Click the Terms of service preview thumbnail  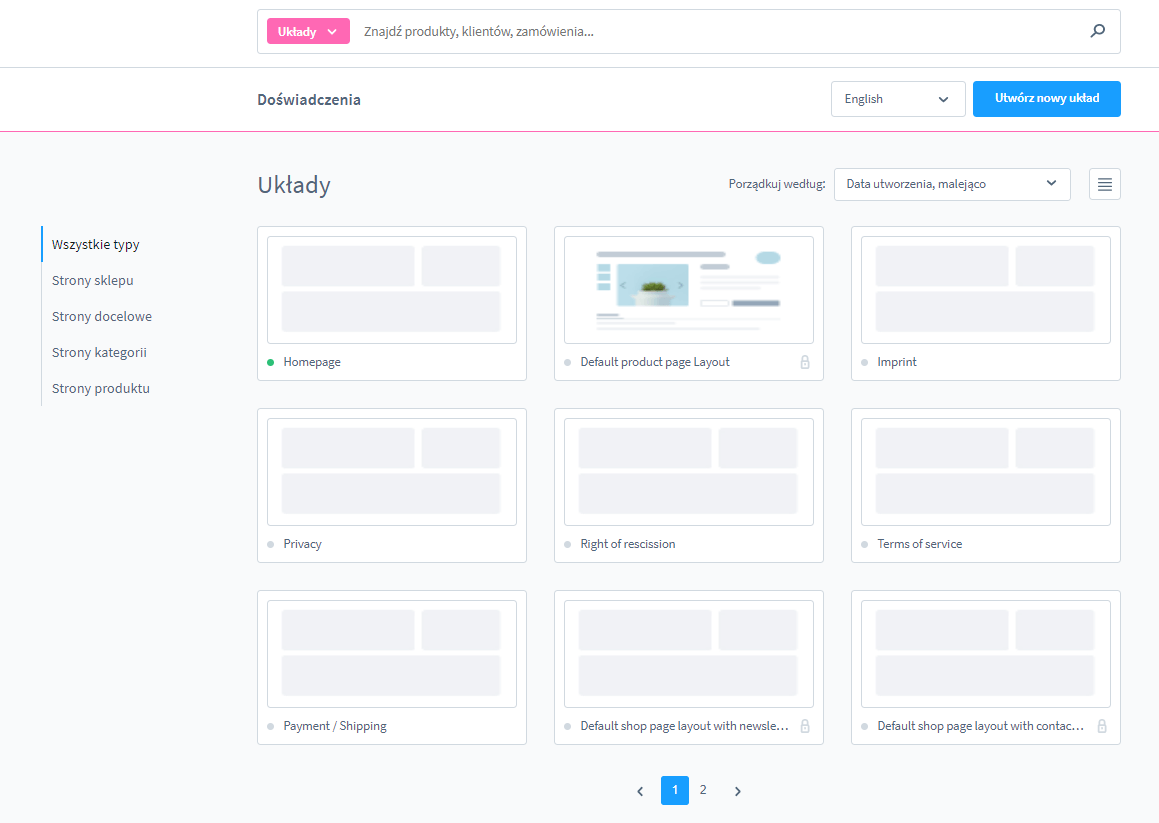click(x=985, y=472)
